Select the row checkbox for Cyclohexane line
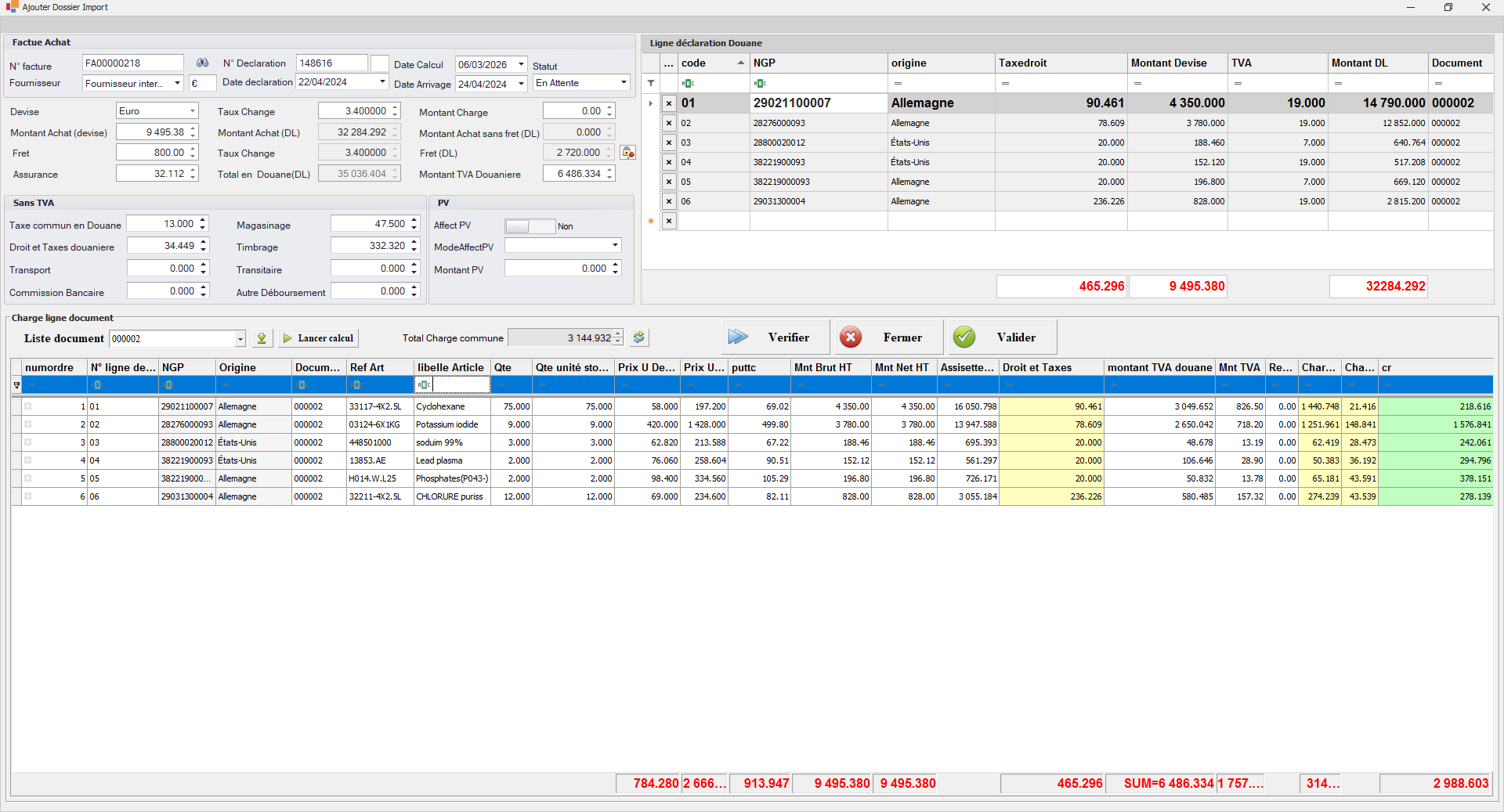 (27, 406)
